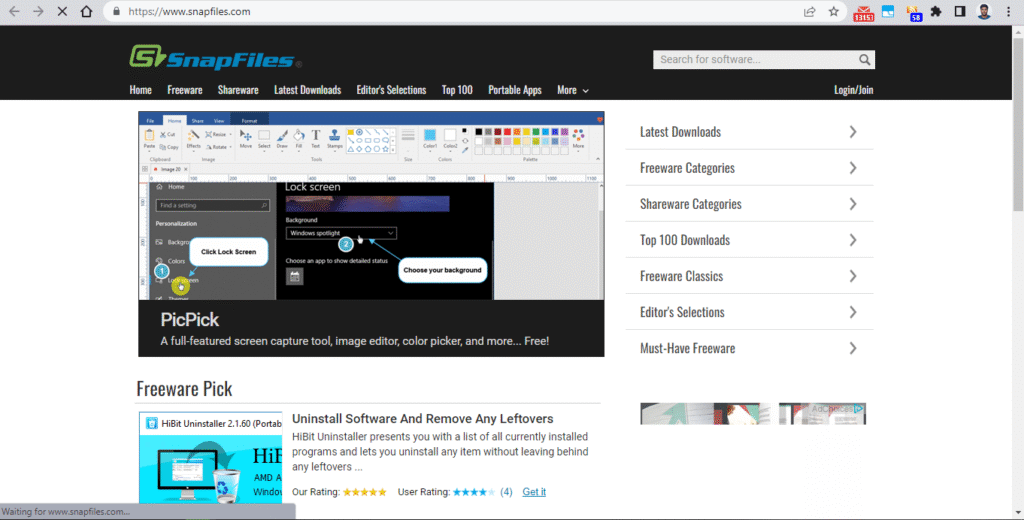Open Editor's Selections in the top navigation
Screen dimensions: 1024x520
pyautogui.click(x=391, y=90)
